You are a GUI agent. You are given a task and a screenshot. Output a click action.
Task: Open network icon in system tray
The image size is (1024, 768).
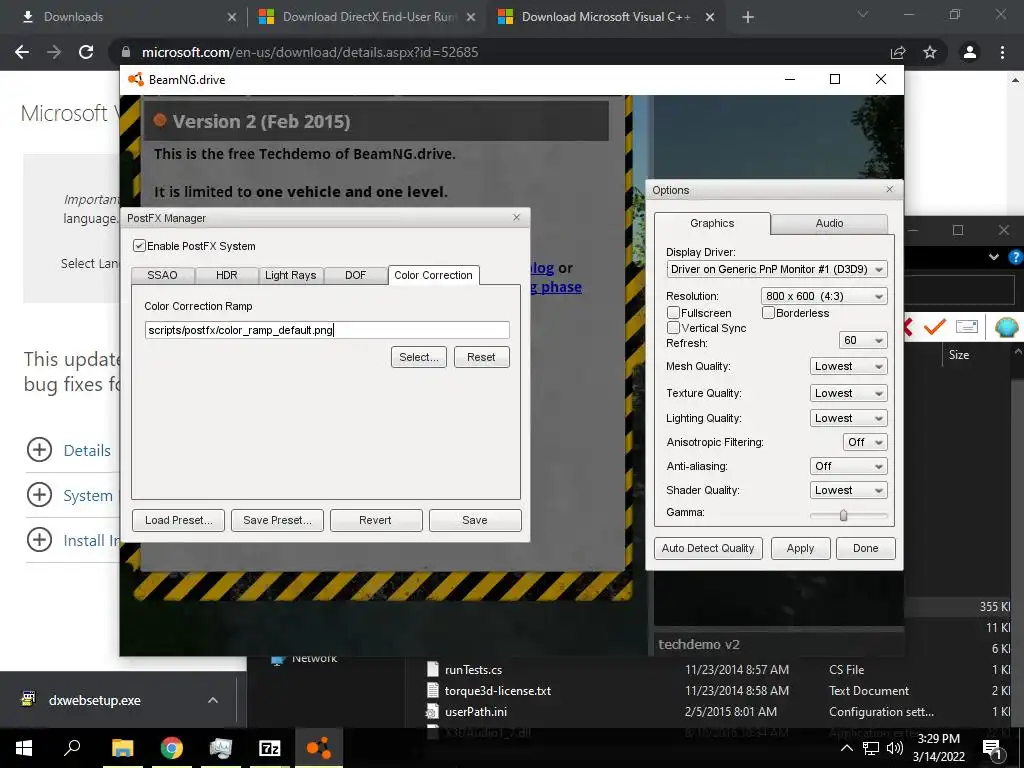pos(871,748)
